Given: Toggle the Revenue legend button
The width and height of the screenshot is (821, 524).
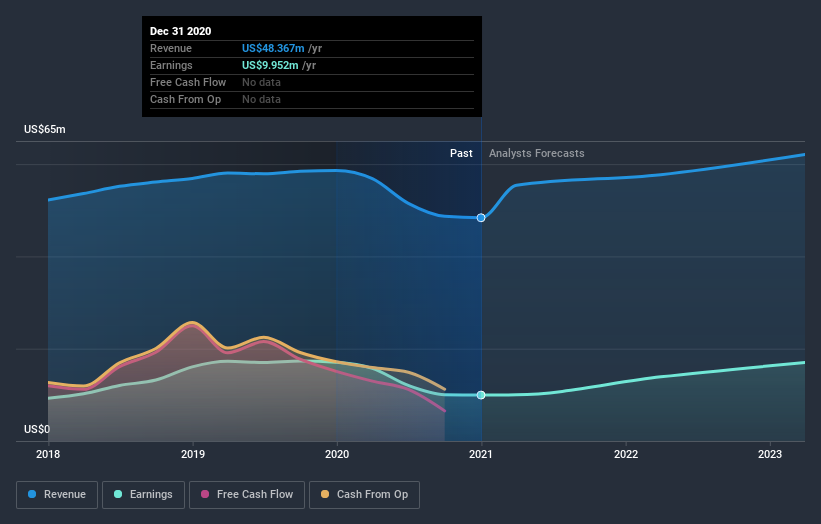Looking at the screenshot, I should [x=57, y=495].
